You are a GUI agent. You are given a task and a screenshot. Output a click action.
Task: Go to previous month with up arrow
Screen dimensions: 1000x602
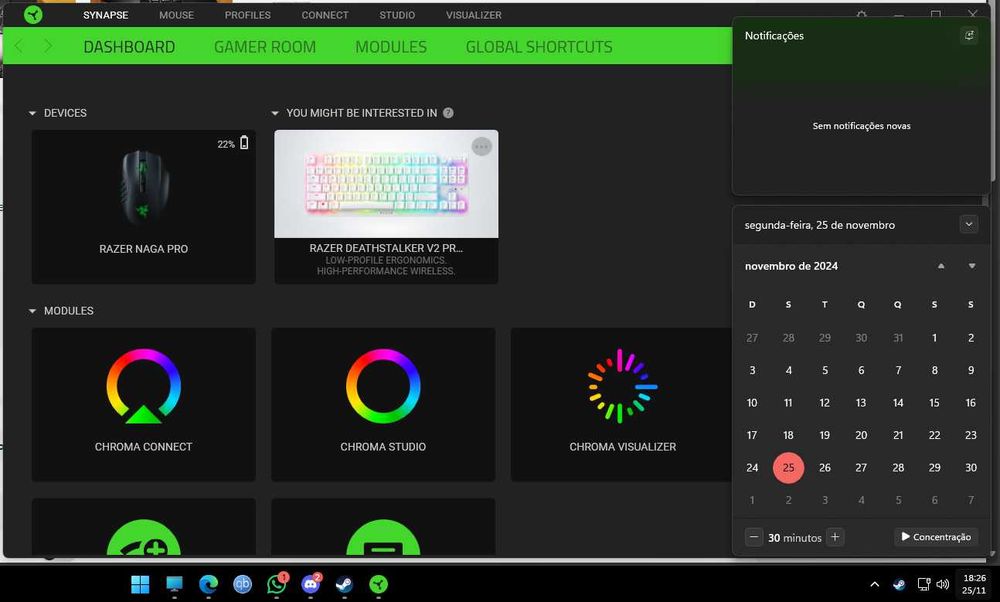click(x=941, y=266)
